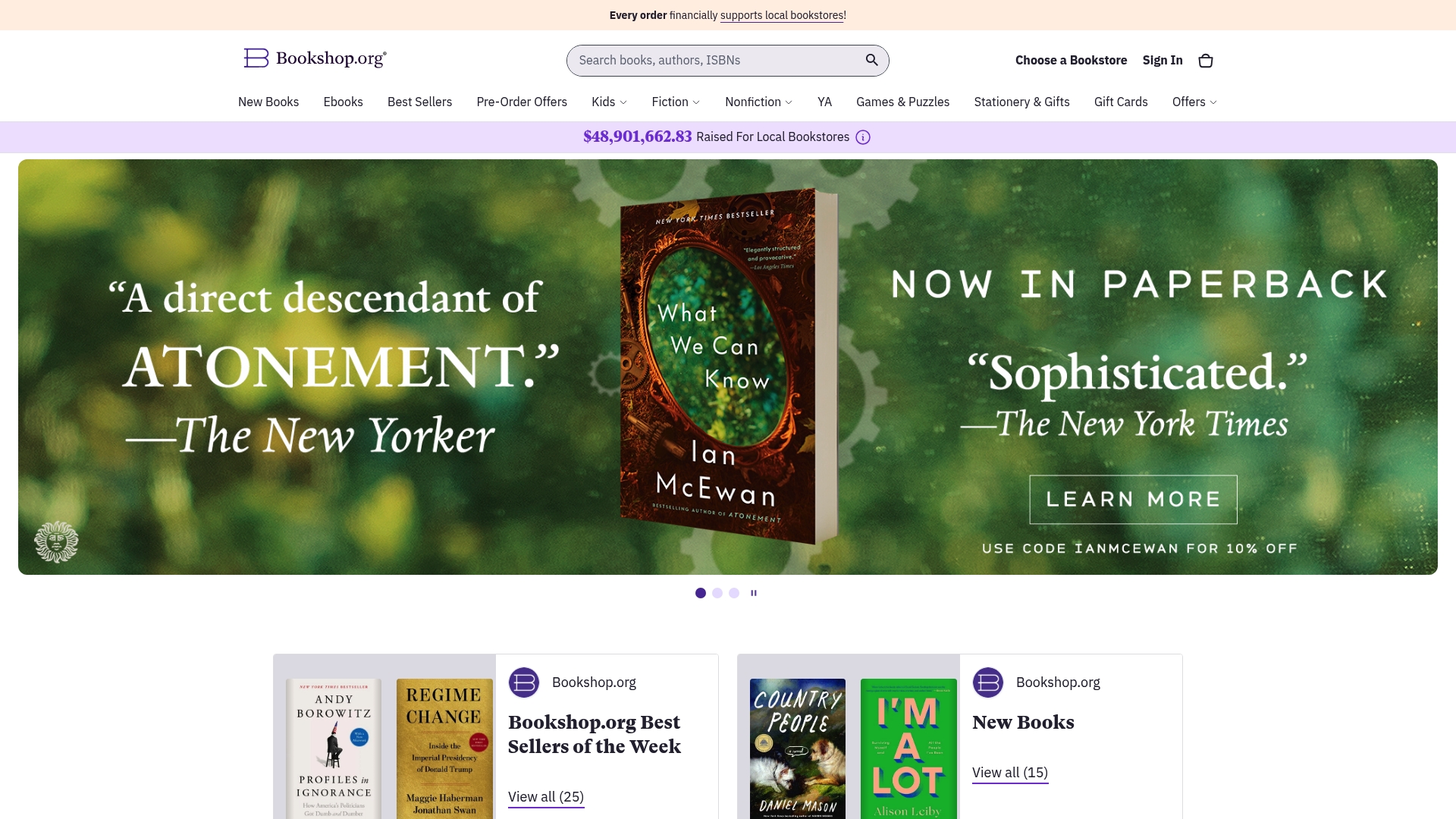This screenshot has width=1456, height=819.
Task: Select the first carousel slide dot
Action: 701,593
